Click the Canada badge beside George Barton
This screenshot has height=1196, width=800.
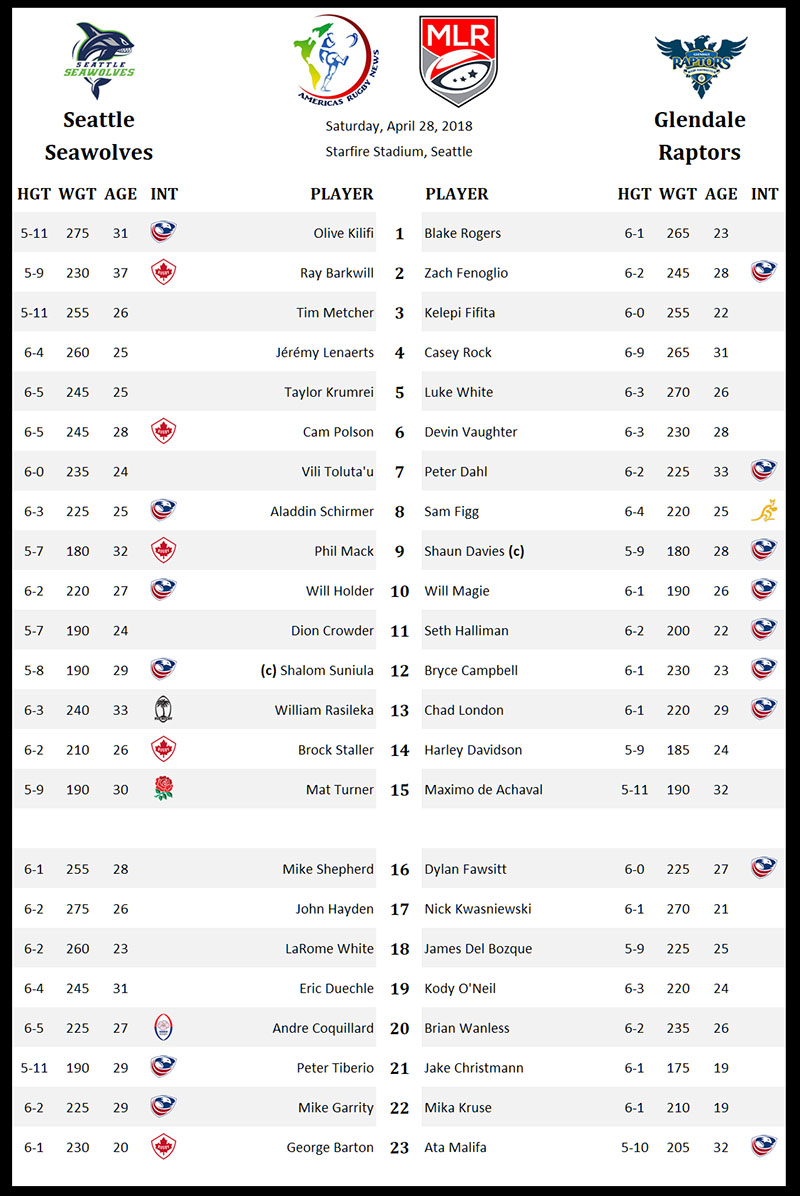coord(163,1147)
